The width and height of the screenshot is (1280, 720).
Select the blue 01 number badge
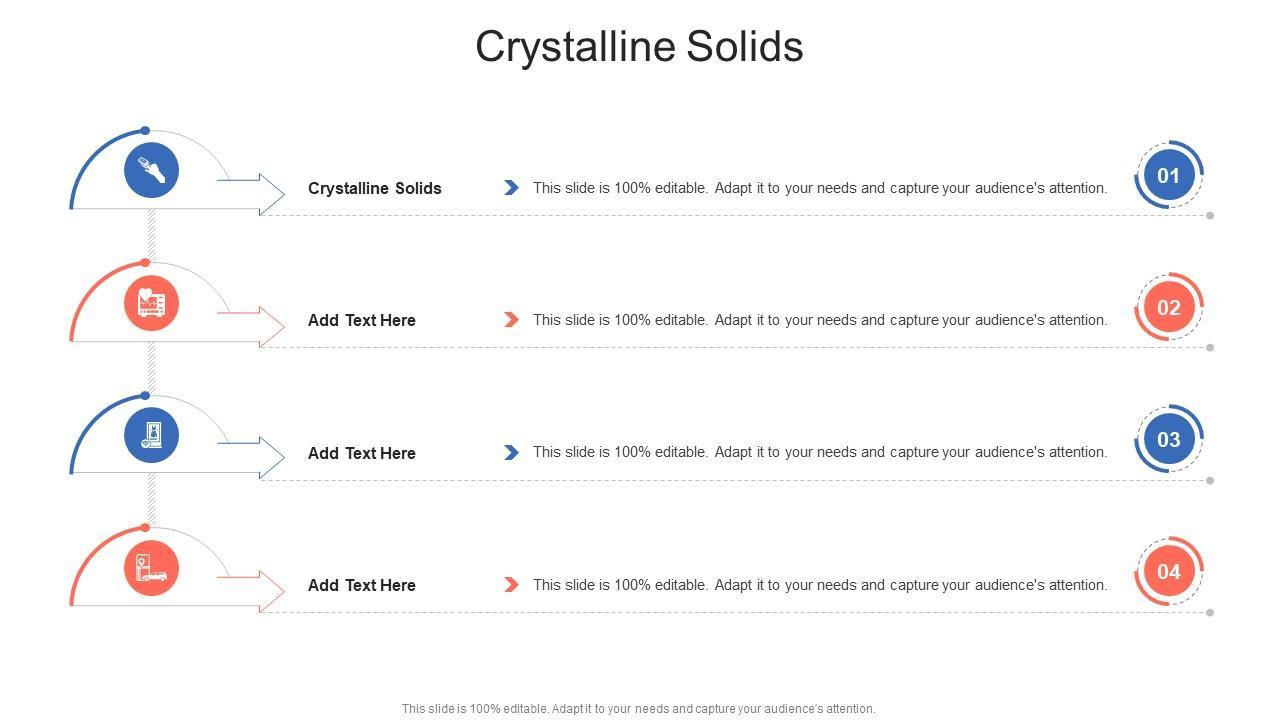click(1168, 175)
